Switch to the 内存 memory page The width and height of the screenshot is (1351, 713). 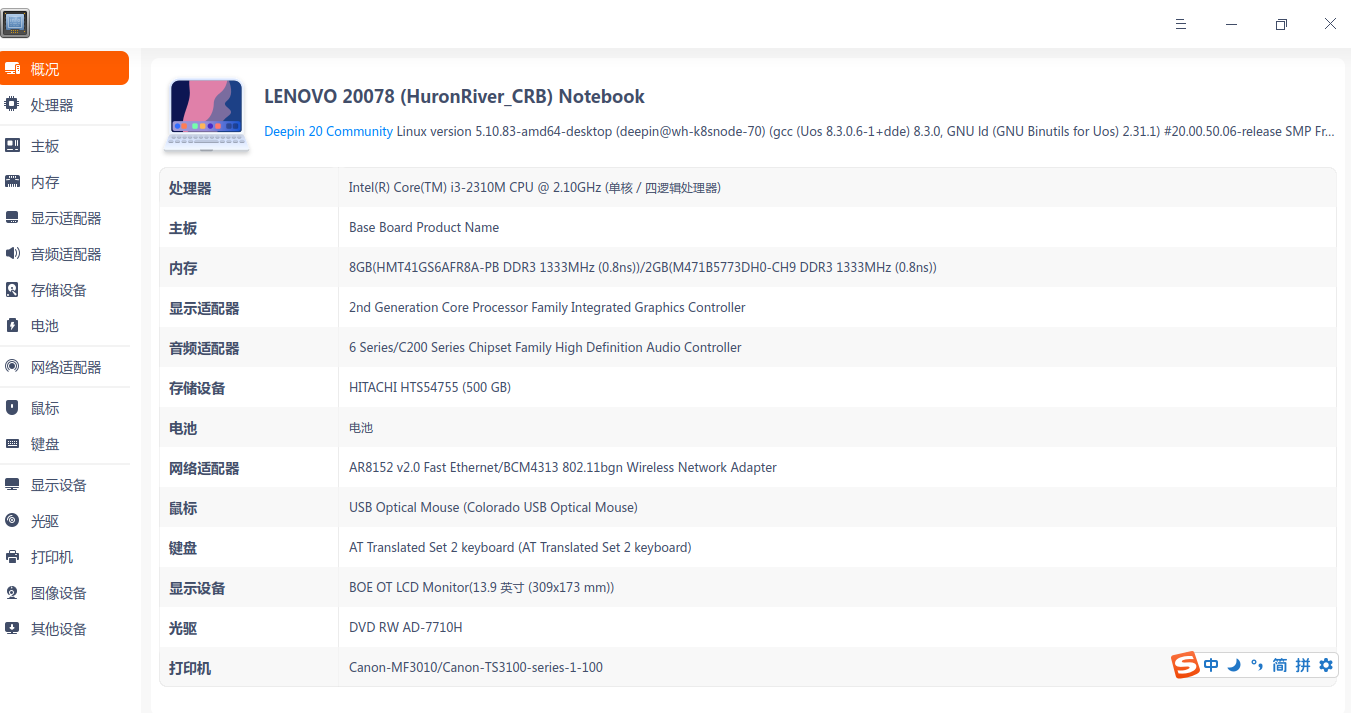pyautogui.click(x=45, y=182)
